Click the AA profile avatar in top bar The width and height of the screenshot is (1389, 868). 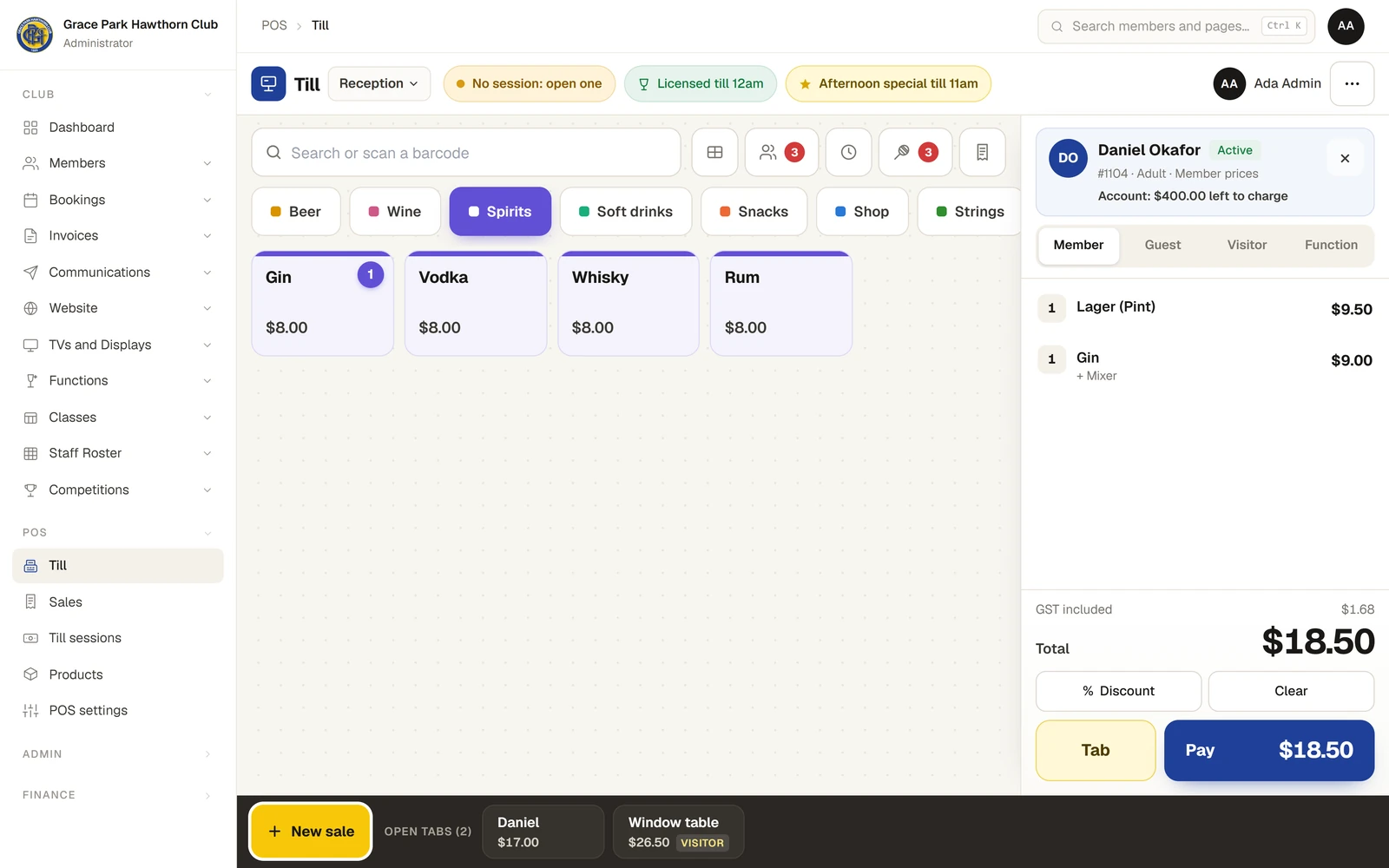point(1346,26)
